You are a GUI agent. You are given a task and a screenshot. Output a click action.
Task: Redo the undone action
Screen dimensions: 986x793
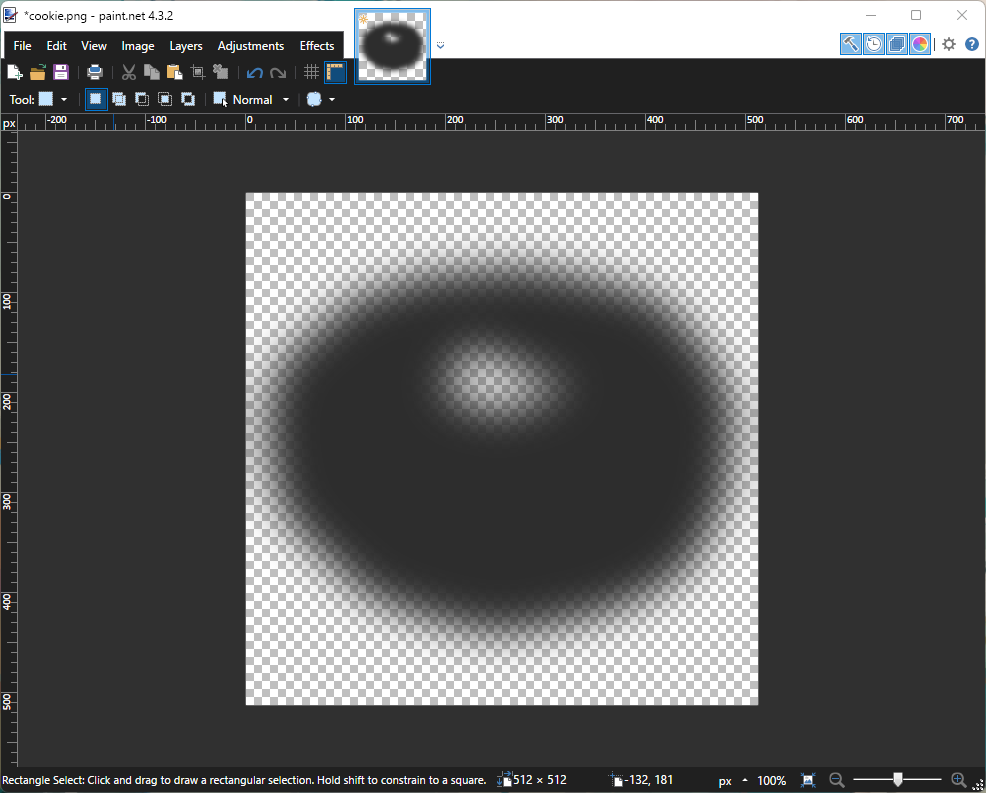point(278,72)
